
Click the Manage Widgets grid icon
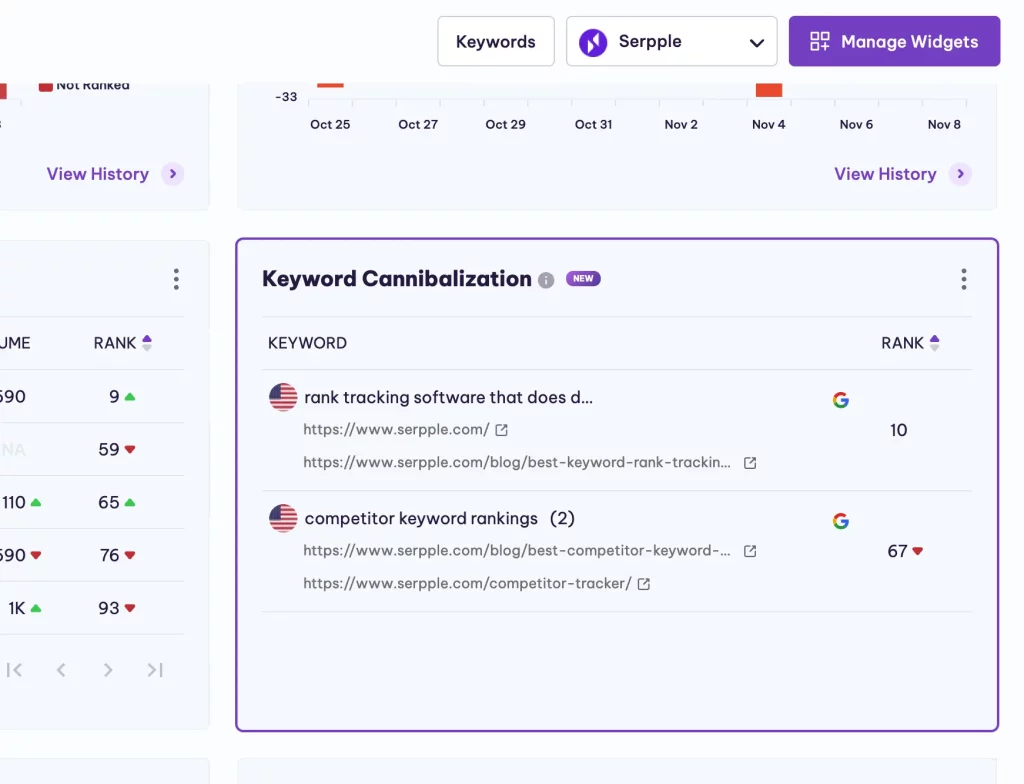click(820, 41)
